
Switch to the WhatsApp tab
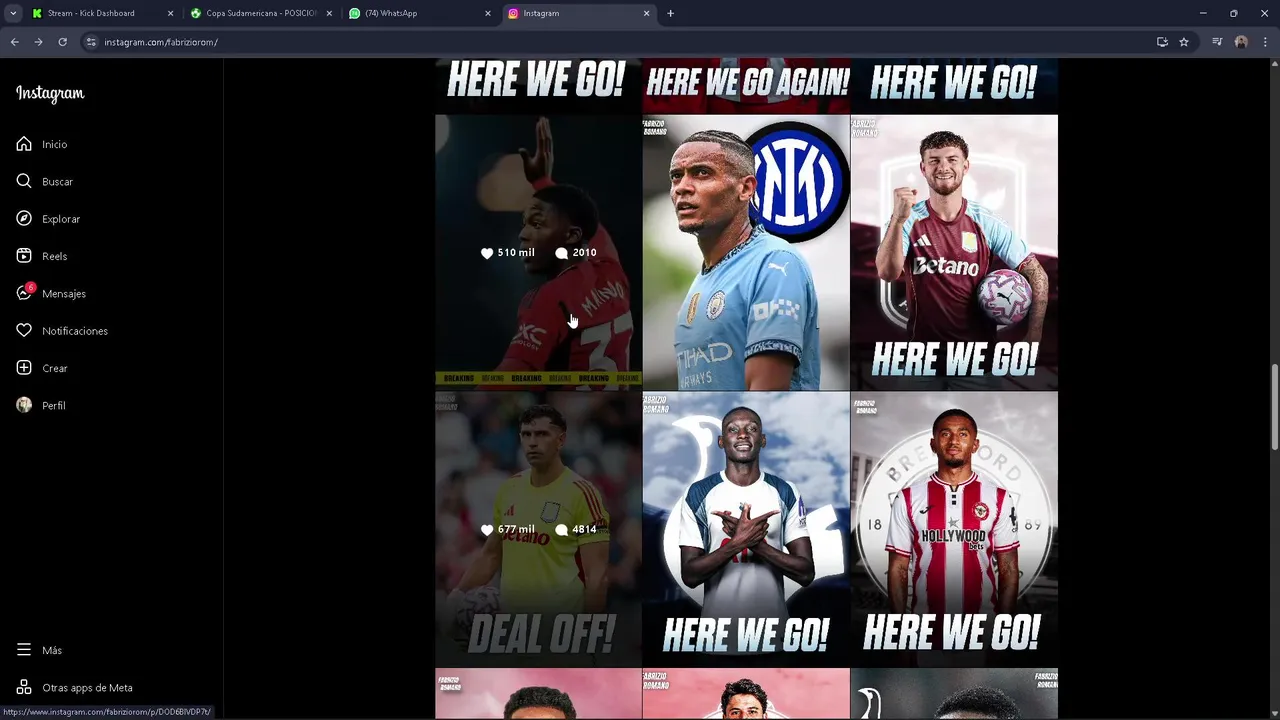tap(421, 13)
